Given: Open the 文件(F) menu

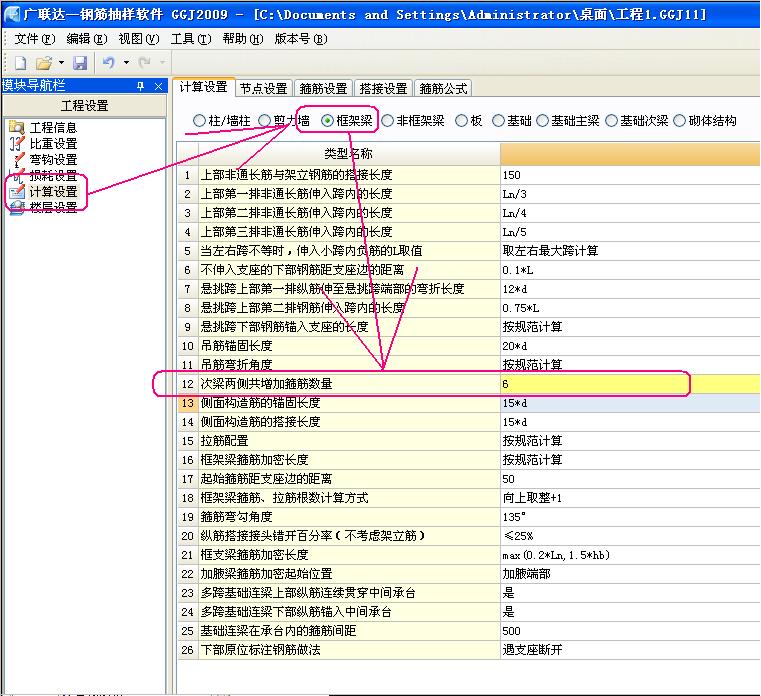Looking at the screenshot, I should 34,38.
